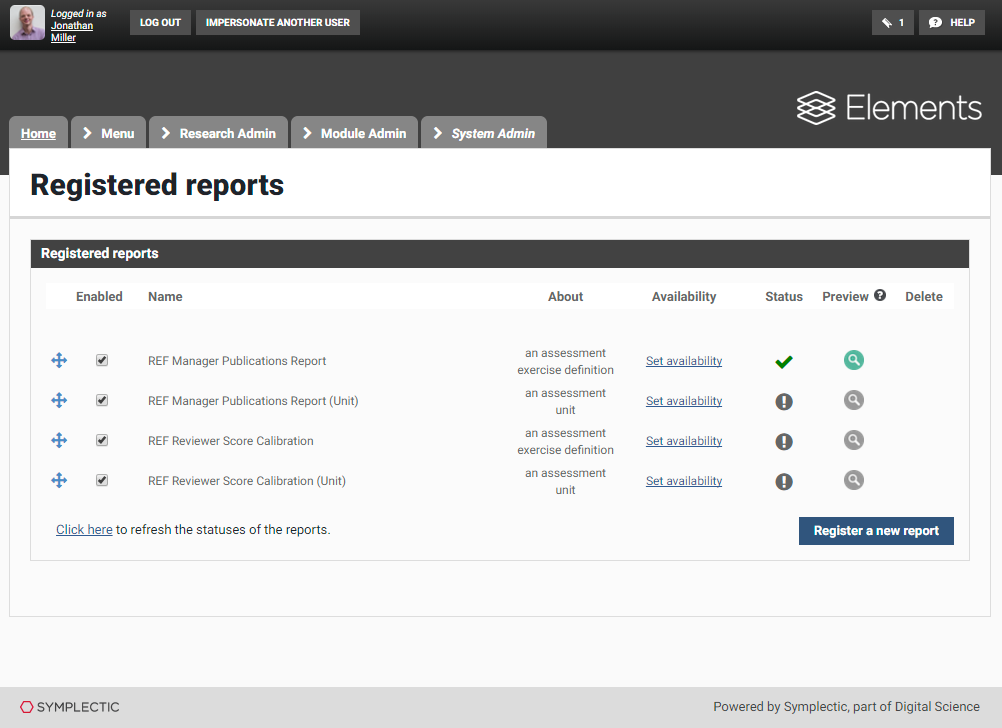This screenshot has width=1002, height=728.
Task: Toggle Enabled for REF Reviewer Score Calibration (Unit)
Action: (102, 480)
